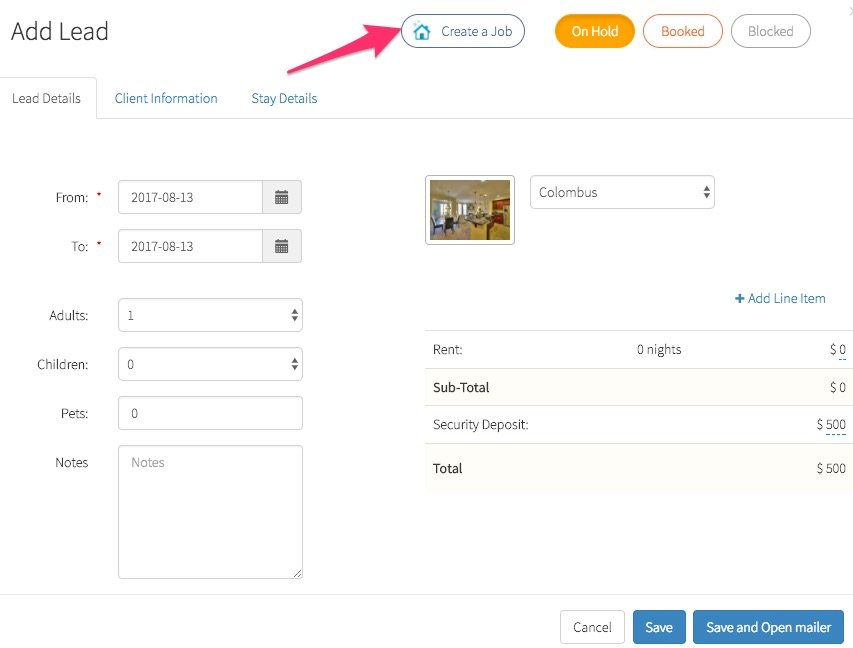The height and width of the screenshot is (648, 853).
Task: Click the house icon in Create a Job
Action: [x=421, y=31]
